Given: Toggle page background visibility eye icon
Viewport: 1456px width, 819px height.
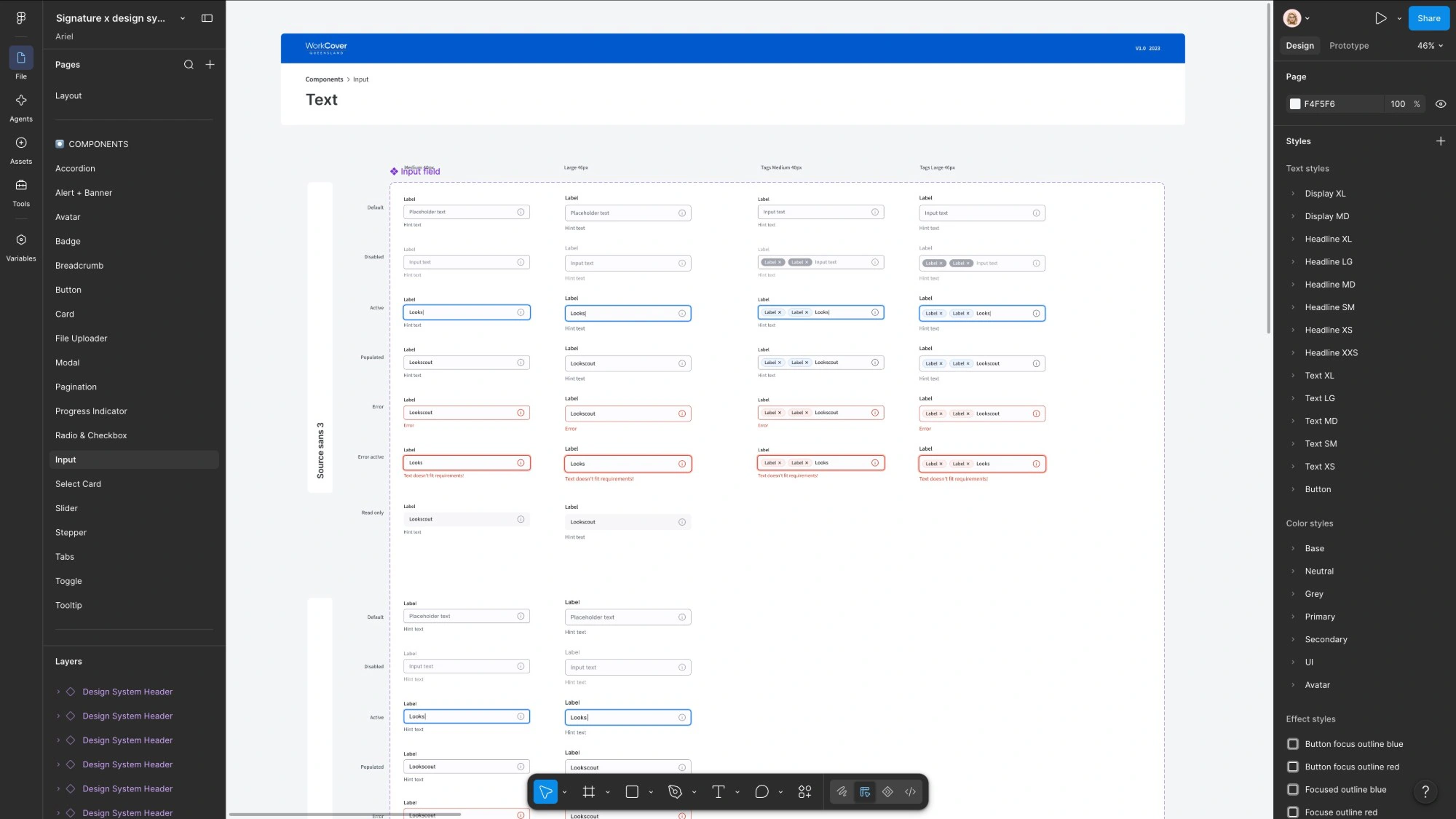Looking at the screenshot, I should [x=1440, y=104].
